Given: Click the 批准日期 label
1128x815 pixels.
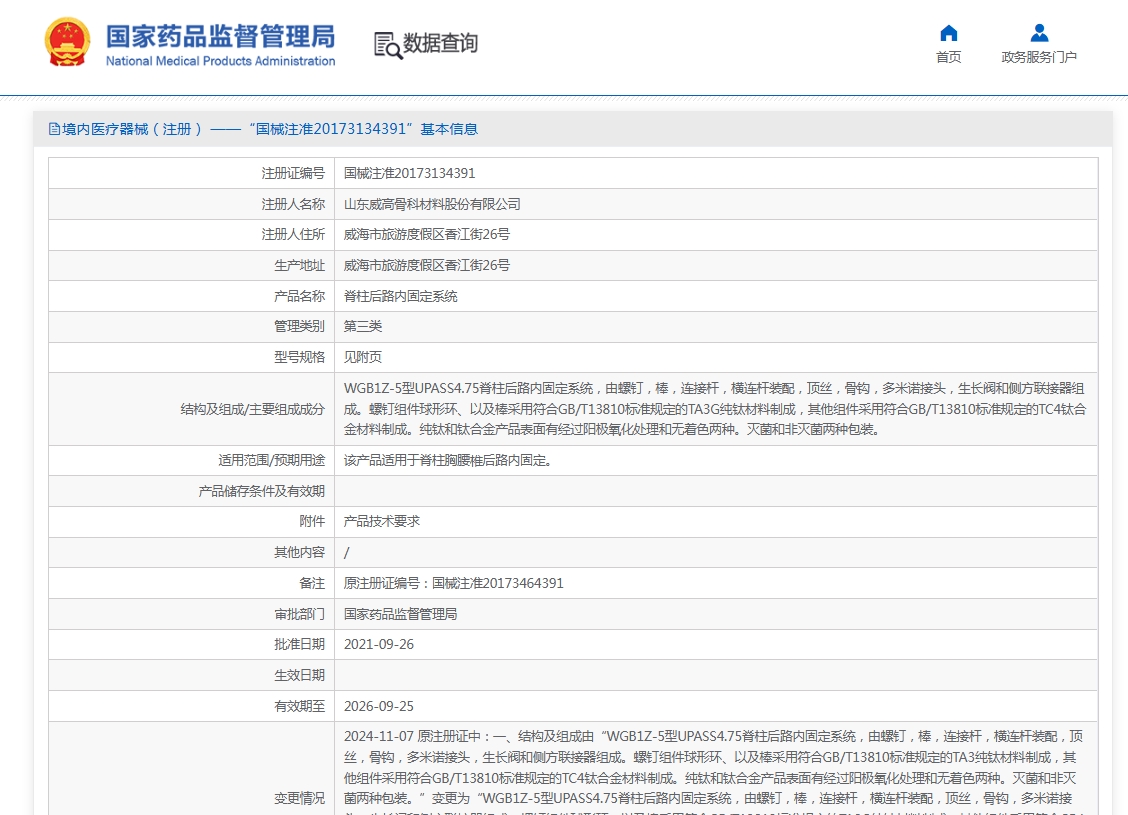Looking at the screenshot, I should click(x=299, y=645).
